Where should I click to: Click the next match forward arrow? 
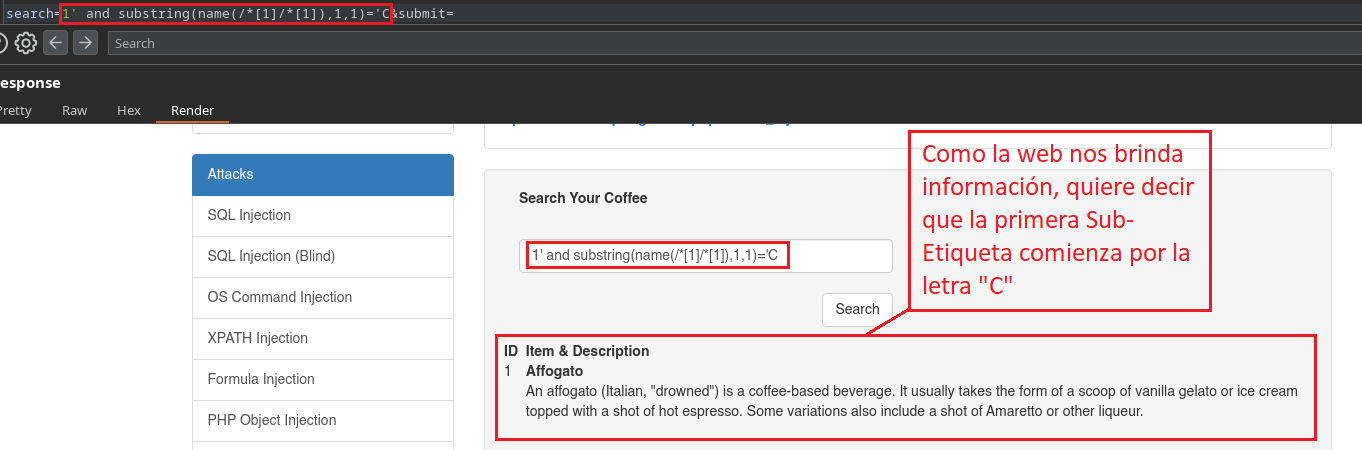85,43
